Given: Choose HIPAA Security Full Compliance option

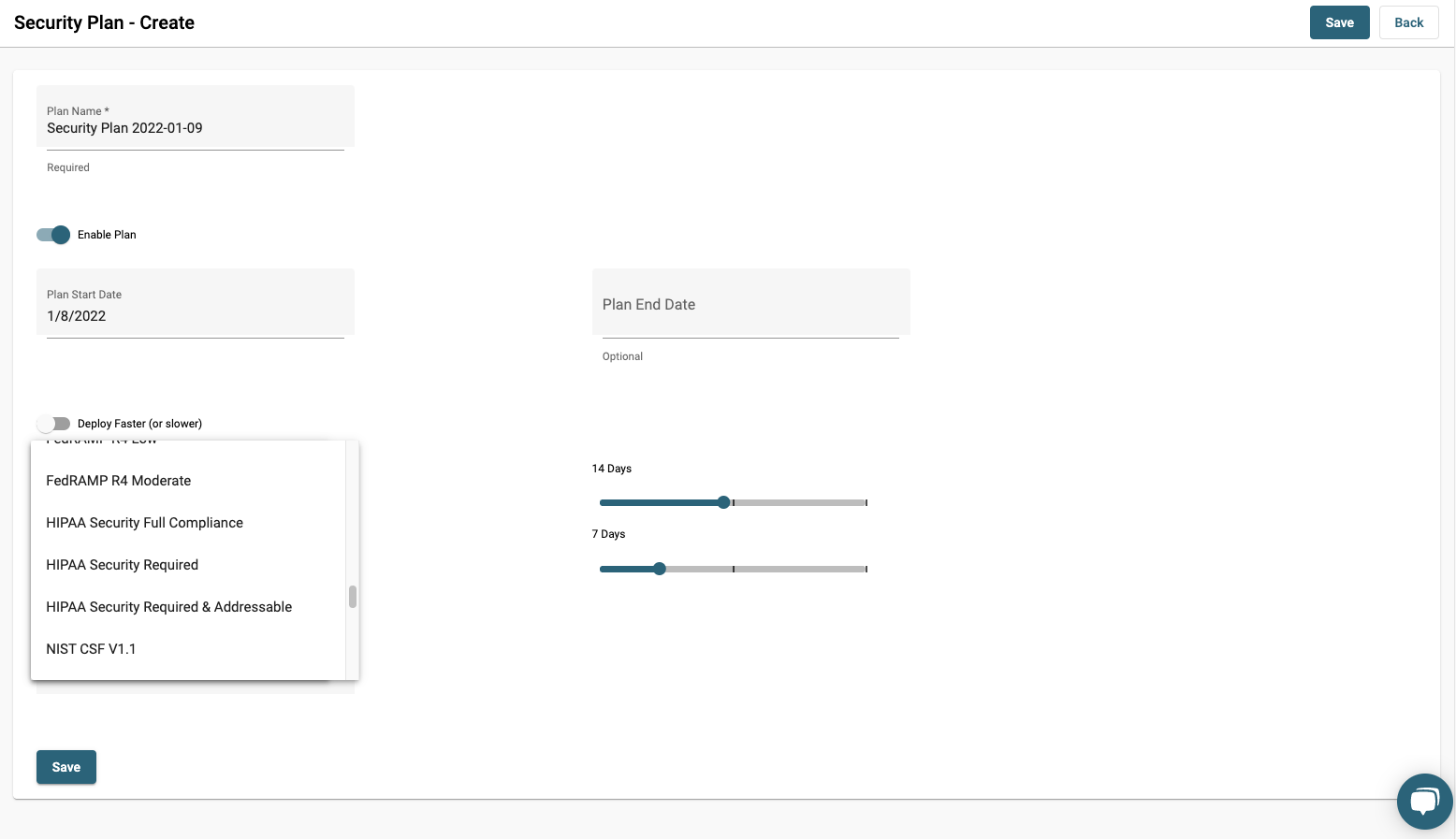Looking at the screenshot, I should [x=145, y=523].
